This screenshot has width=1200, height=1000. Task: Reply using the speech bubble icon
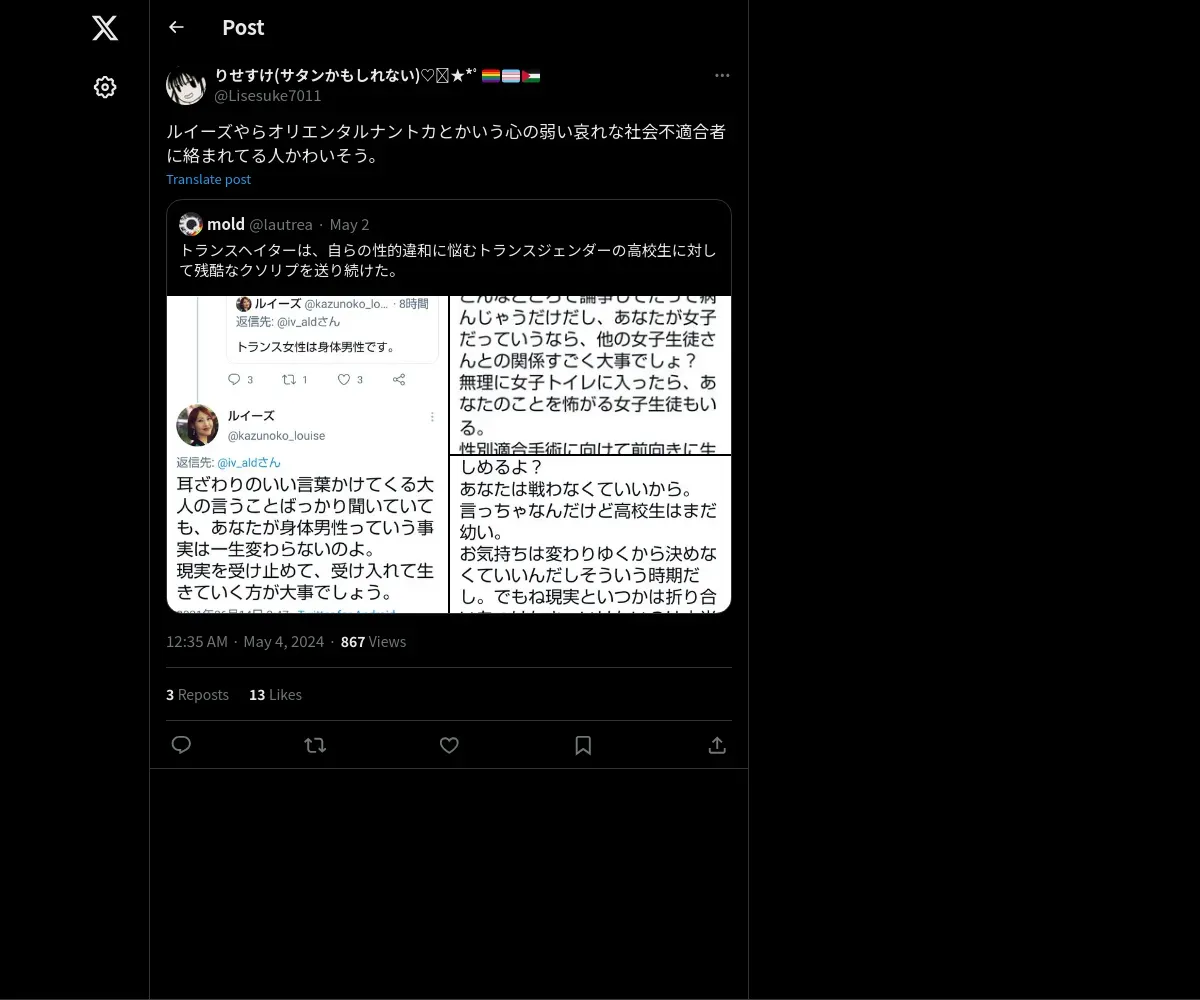[181, 745]
